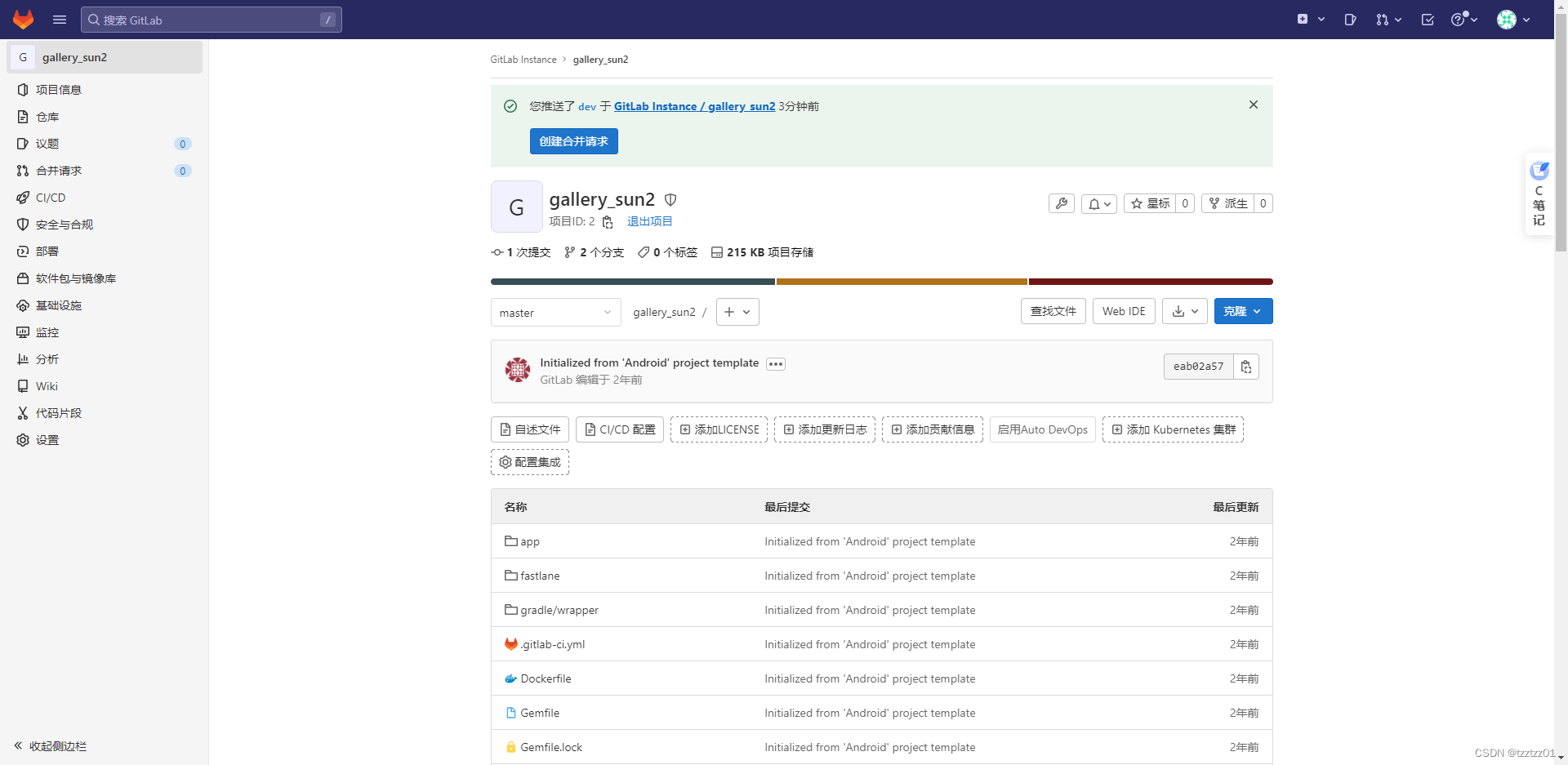The width and height of the screenshot is (1568, 765).
Task: Open the hamburger navigation menu
Action: [60, 20]
